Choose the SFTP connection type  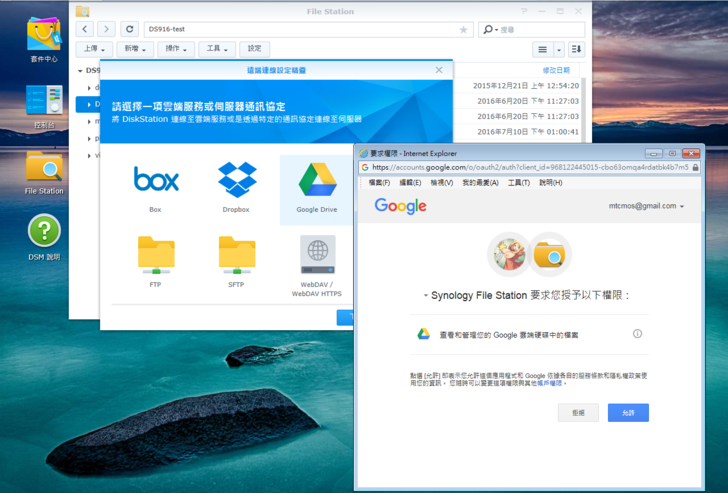[237, 255]
